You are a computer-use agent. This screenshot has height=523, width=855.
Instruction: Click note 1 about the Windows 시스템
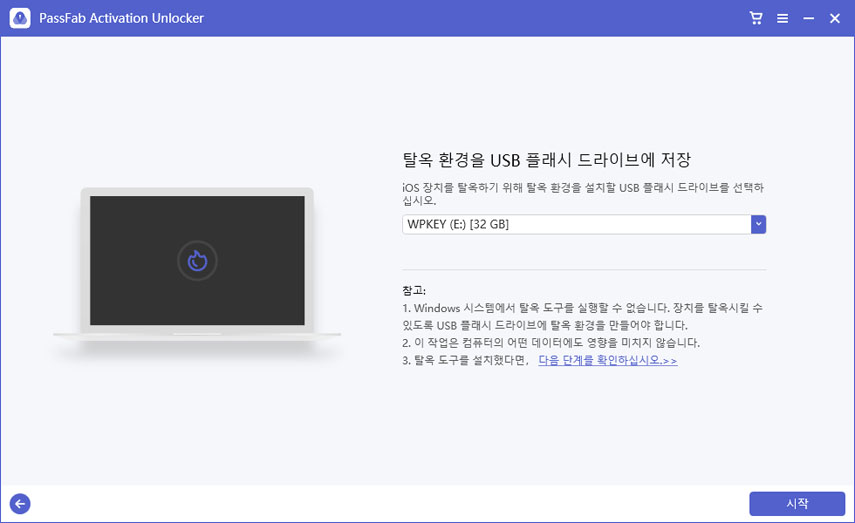[x=583, y=316]
